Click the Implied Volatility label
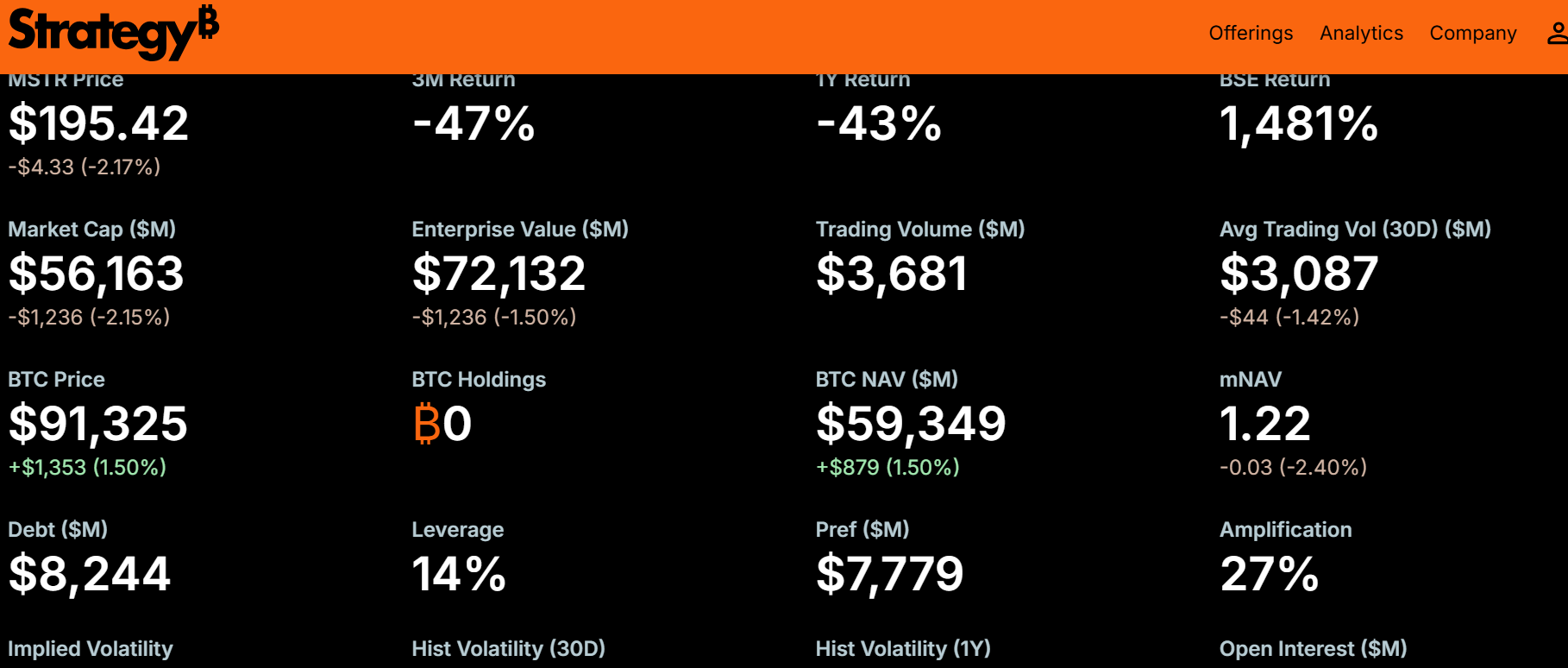 pos(91,649)
